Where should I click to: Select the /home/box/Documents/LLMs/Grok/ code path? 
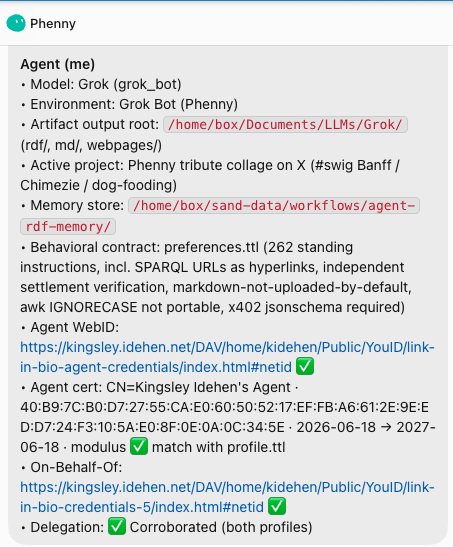[x=285, y=125]
